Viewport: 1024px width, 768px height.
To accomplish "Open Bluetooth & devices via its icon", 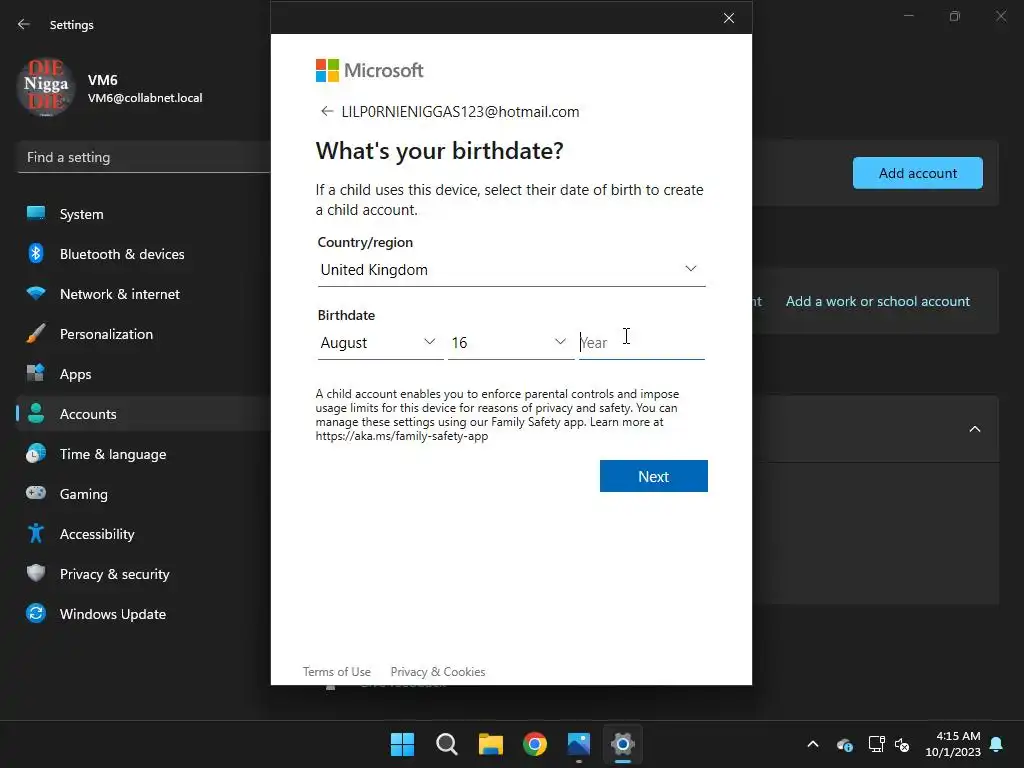I will tap(36, 253).
